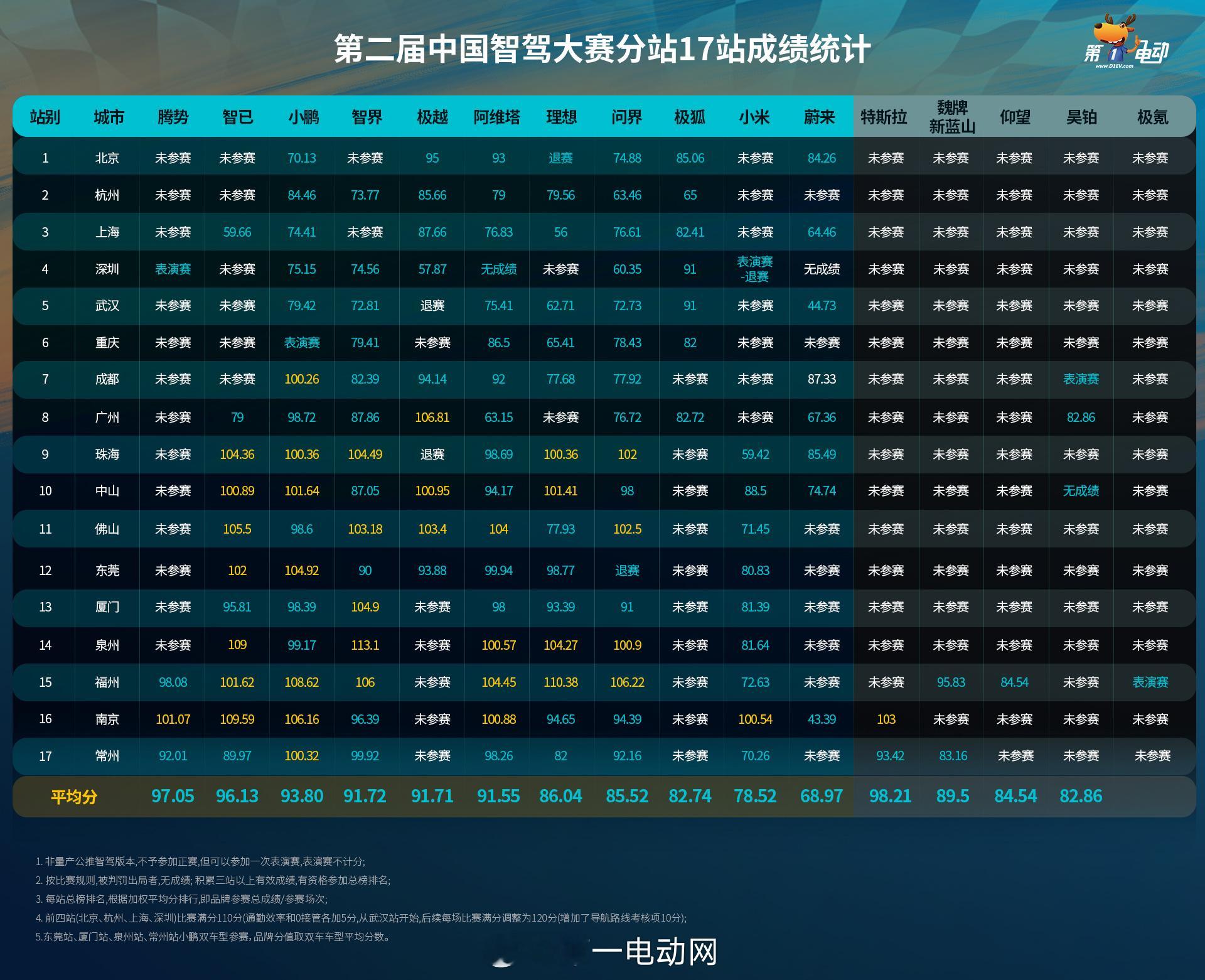The height and width of the screenshot is (980, 1205).
Task: Click the city cell 常州
Action: [x=107, y=756]
